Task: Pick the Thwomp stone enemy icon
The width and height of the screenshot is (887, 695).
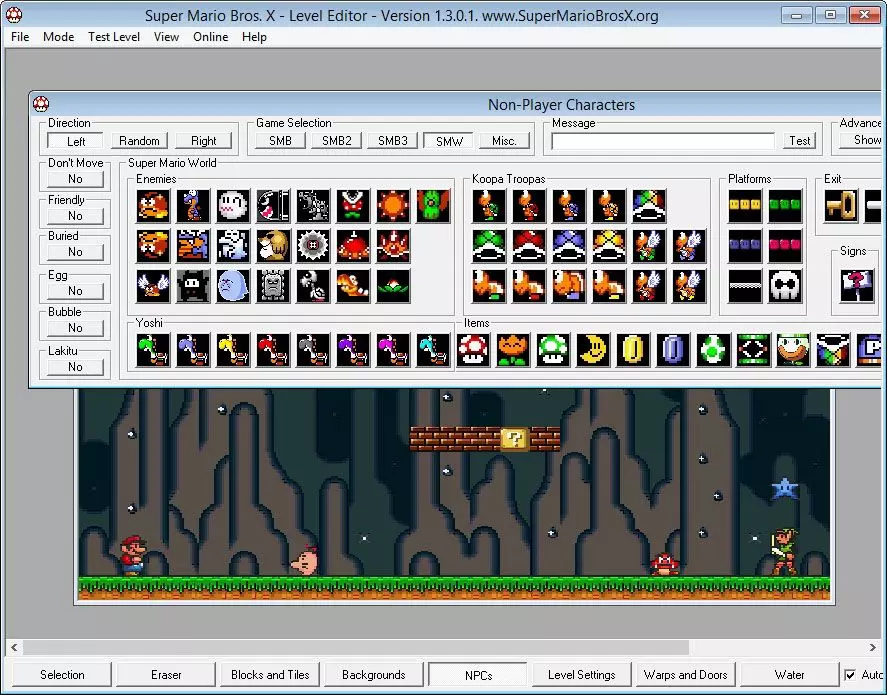Action: pos(273,286)
